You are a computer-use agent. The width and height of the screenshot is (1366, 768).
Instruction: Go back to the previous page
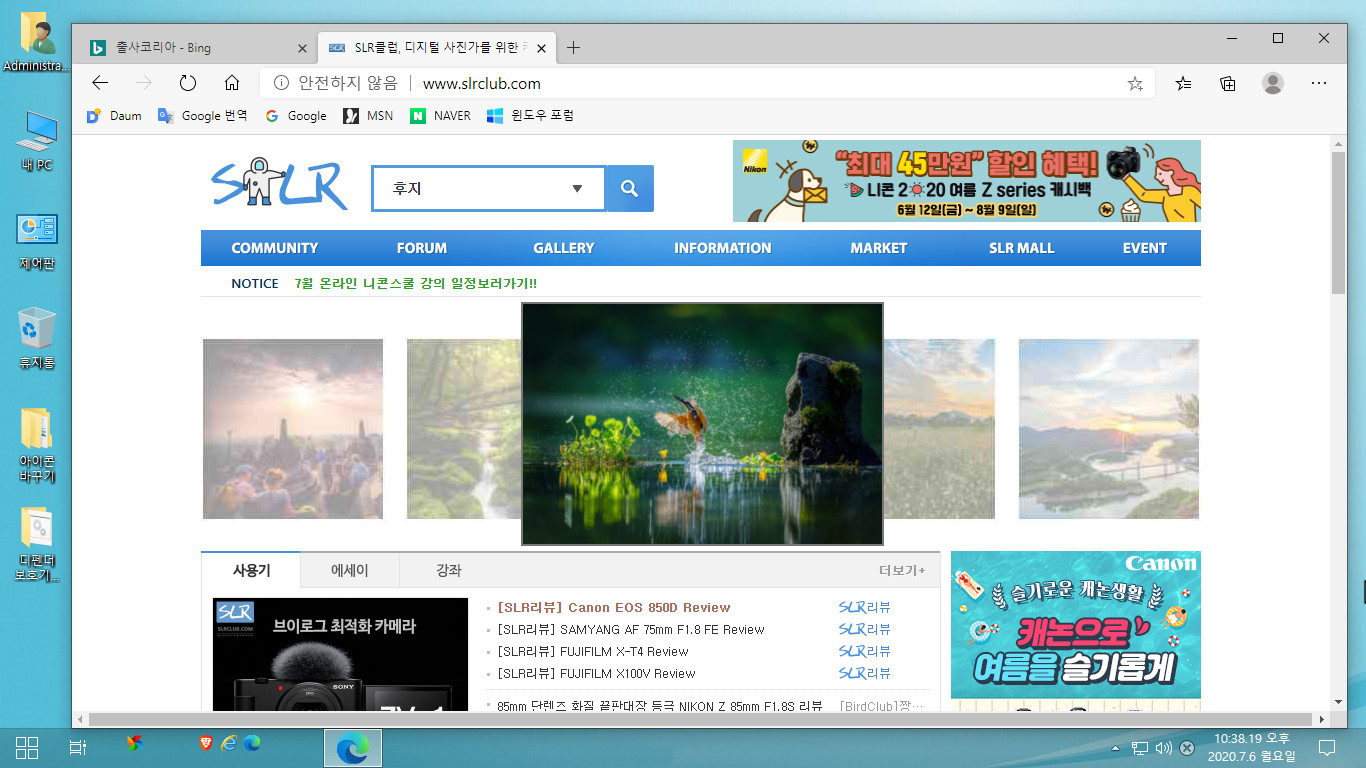[100, 83]
